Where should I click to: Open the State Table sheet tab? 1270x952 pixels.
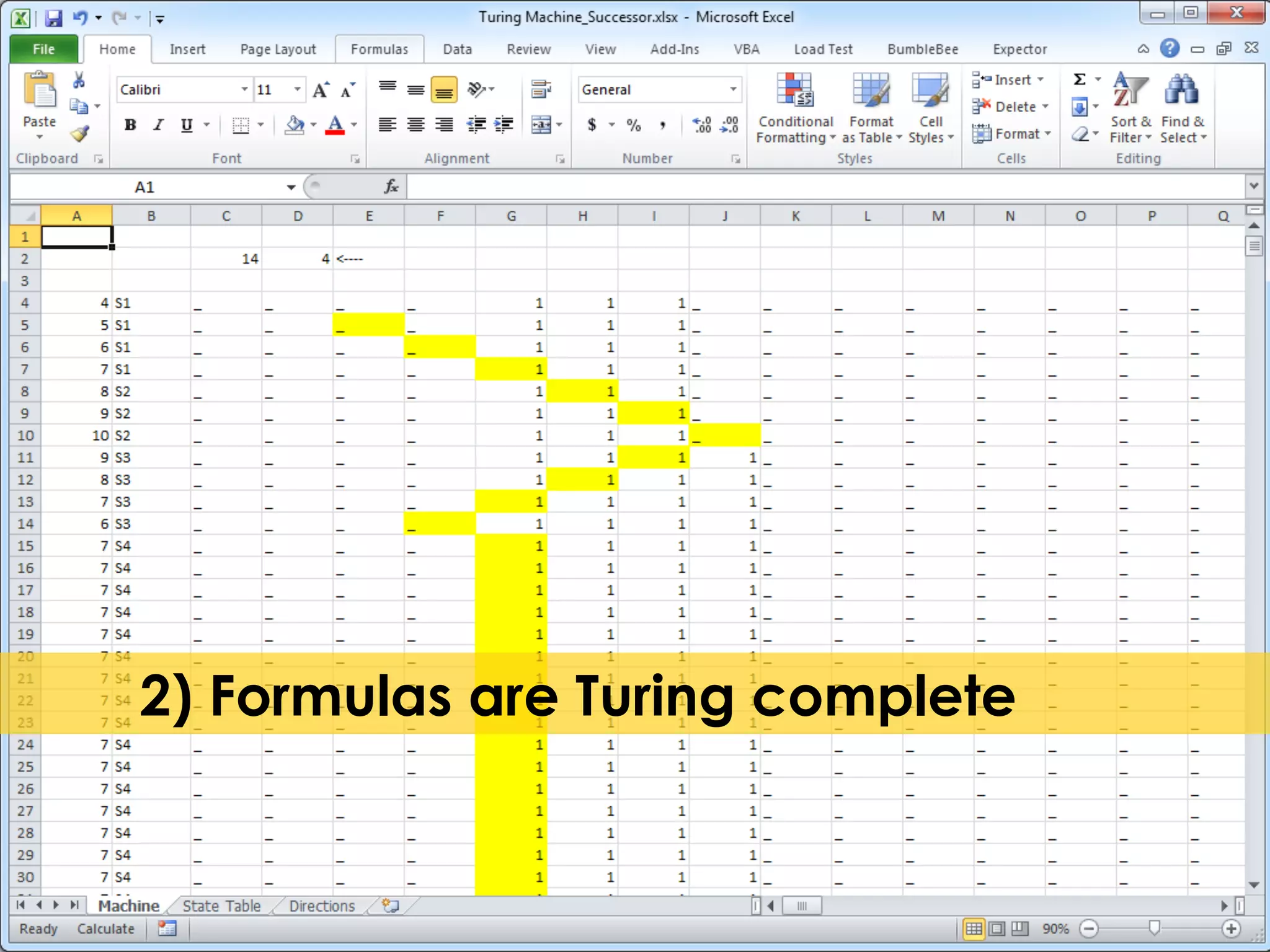[x=221, y=906]
